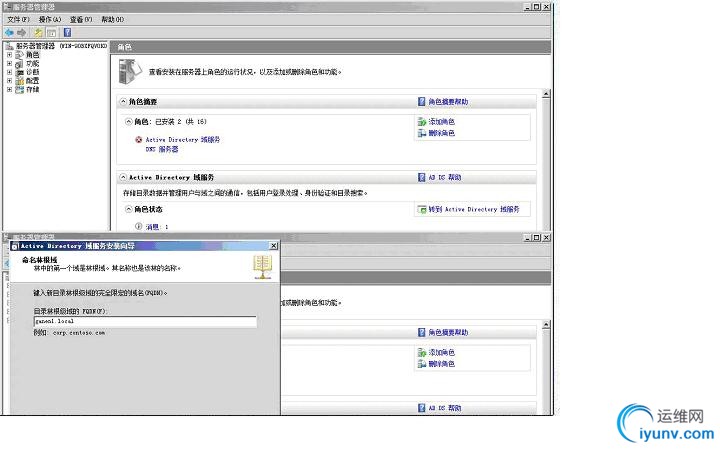Click 转到 Active Directory 域服务 link
Screen dimensions: 720x450
tap(474, 209)
